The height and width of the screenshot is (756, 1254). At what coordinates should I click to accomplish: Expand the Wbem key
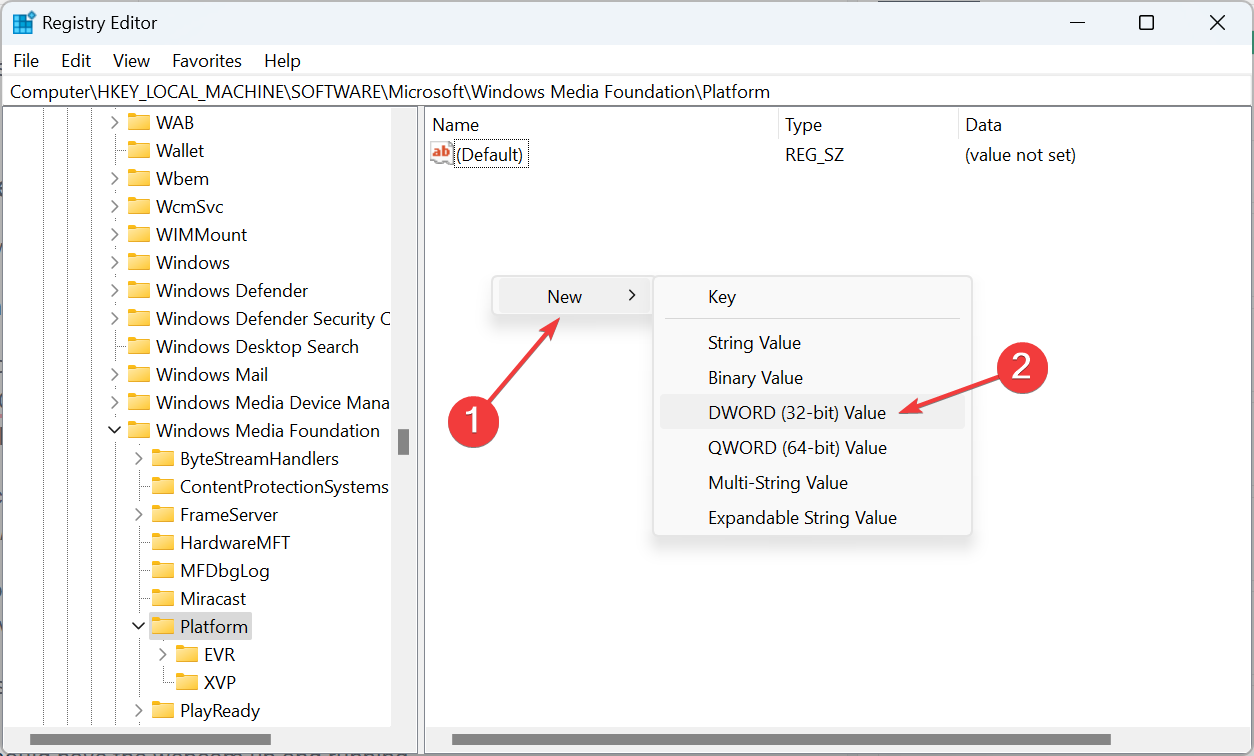pos(115,179)
